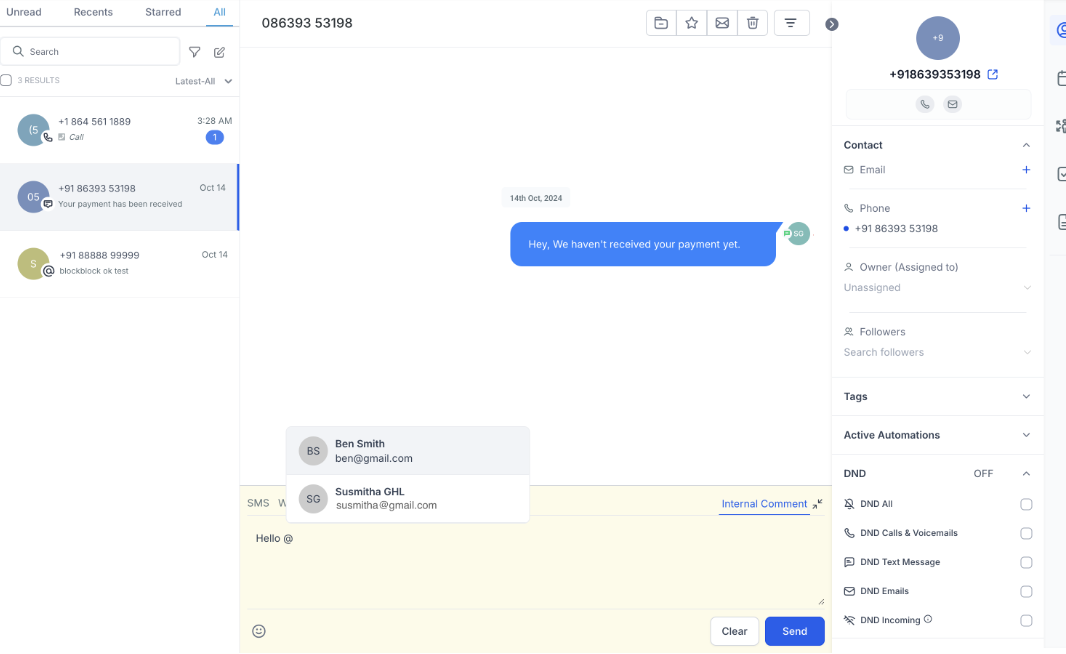The image size is (1066, 654).
Task: Choose Ben Smith from mention suggestions
Action: [407, 451]
